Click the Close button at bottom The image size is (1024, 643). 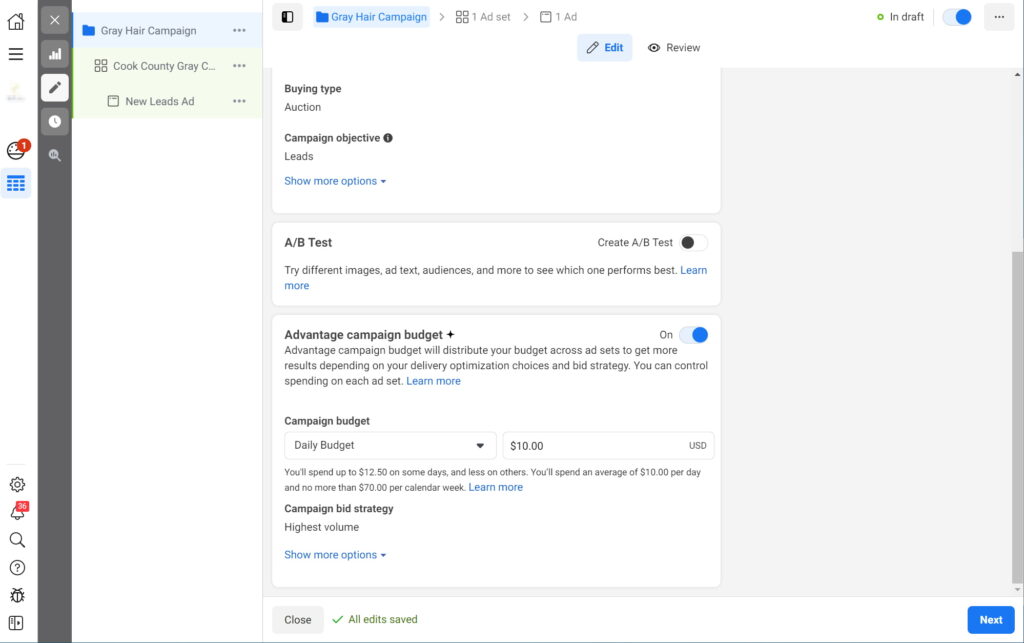click(298, 620)
